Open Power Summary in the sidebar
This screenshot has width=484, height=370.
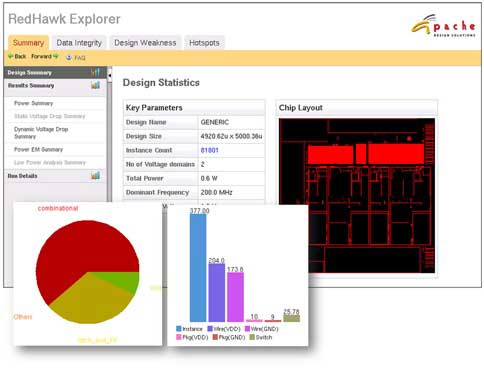pos(34,103)
